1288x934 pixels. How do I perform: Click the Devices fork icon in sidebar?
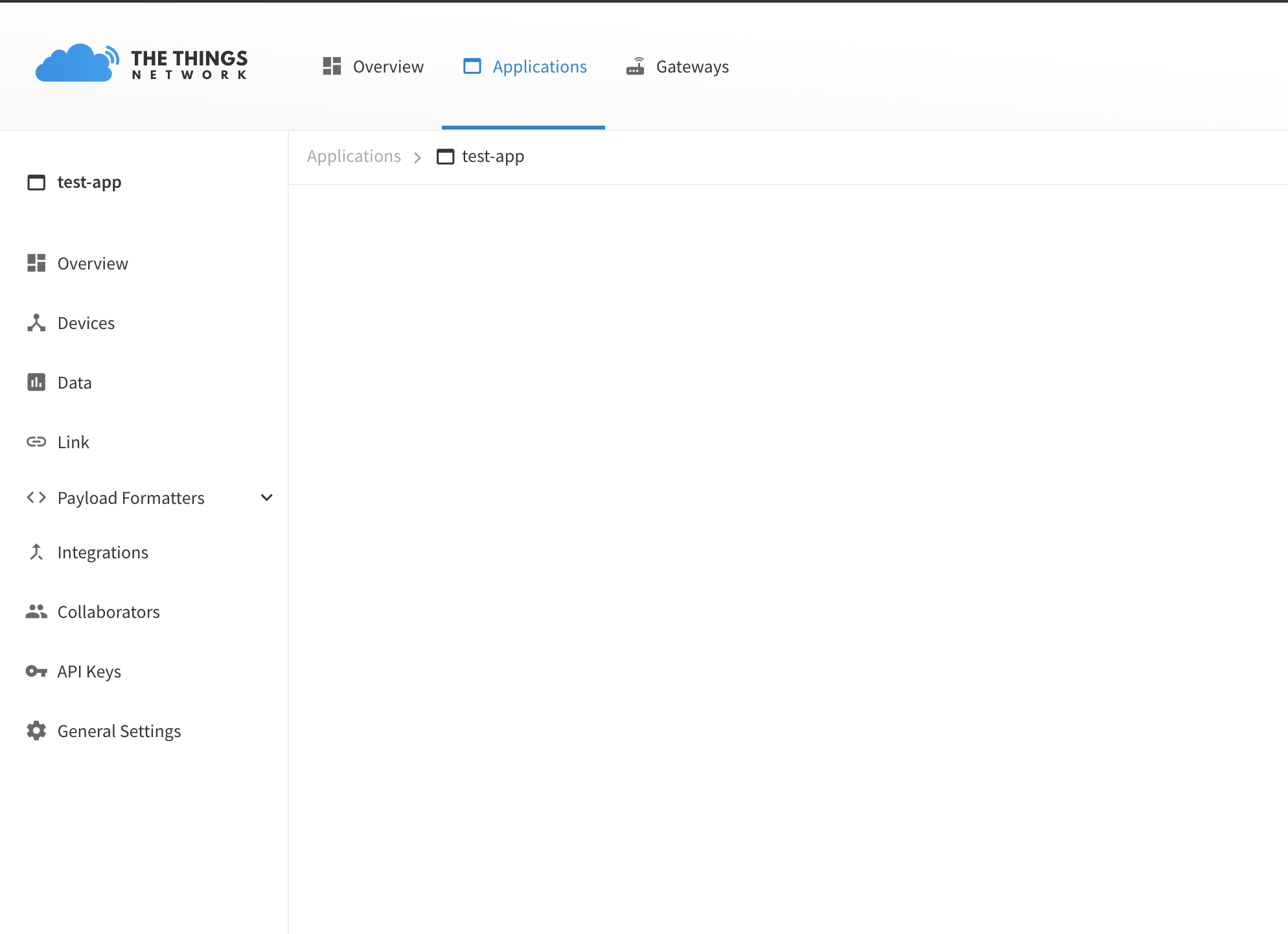pos(36,323)
